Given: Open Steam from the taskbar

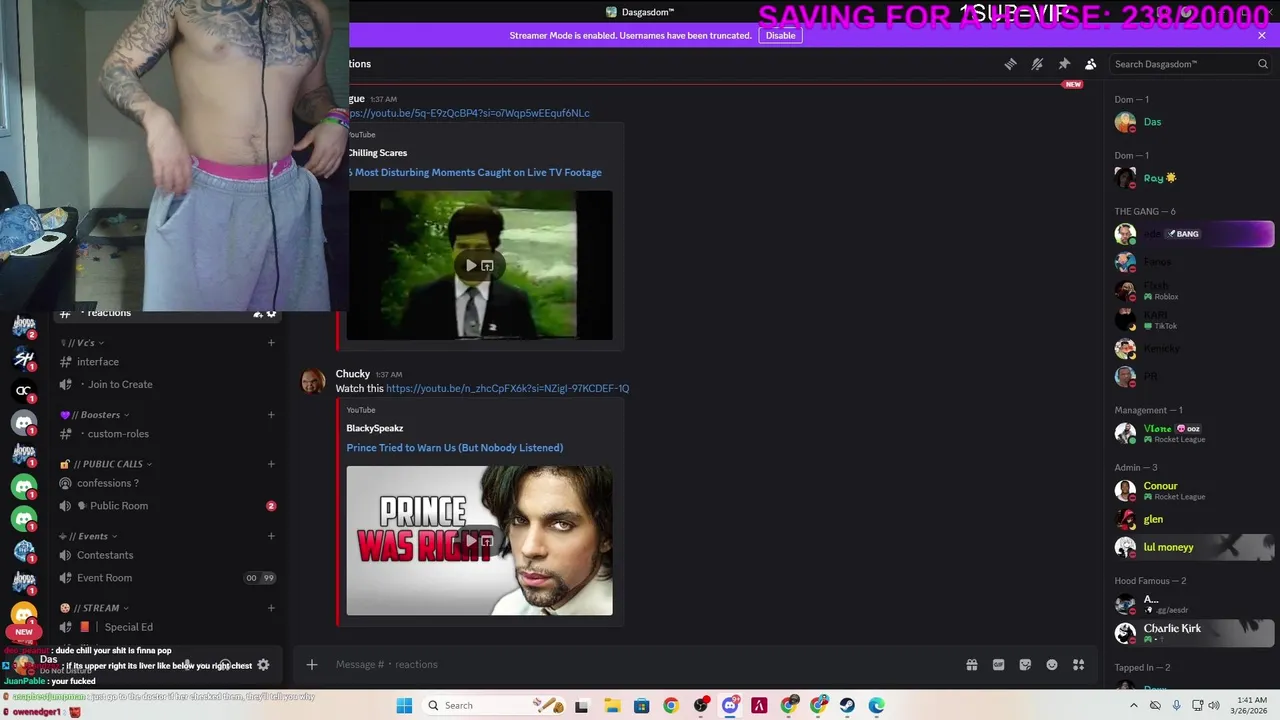Looking at the screenshot, I should pyautogui.click(x=847, y=706).
